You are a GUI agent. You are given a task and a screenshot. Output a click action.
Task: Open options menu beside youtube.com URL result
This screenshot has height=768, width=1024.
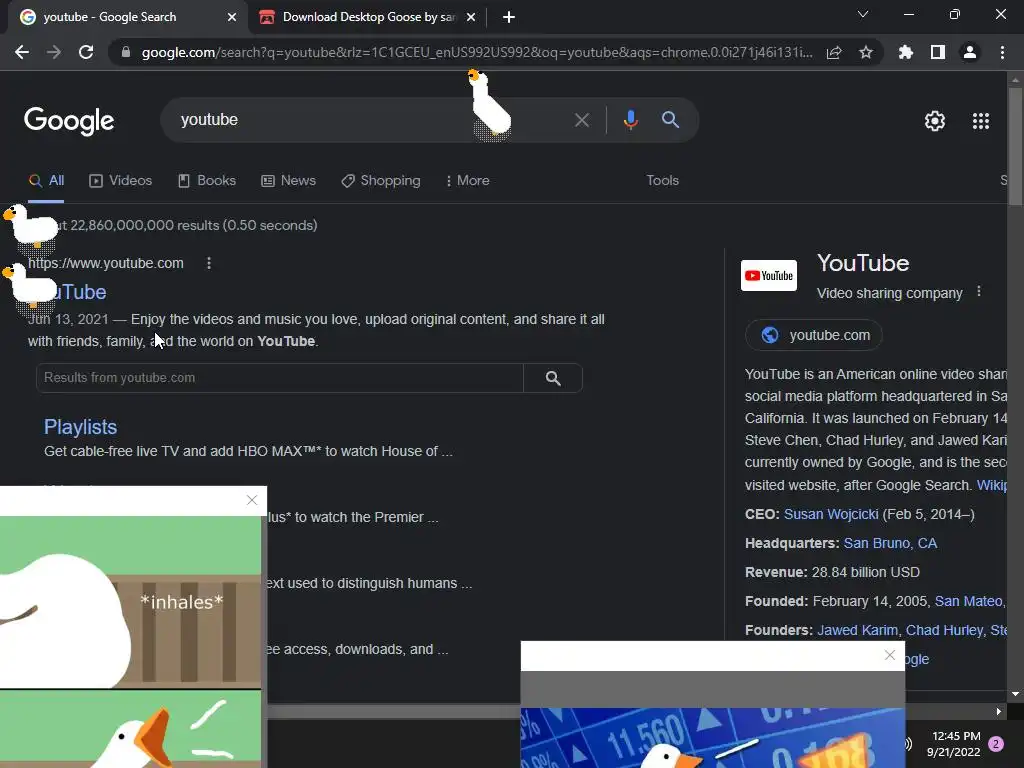[x=209, y=263]
